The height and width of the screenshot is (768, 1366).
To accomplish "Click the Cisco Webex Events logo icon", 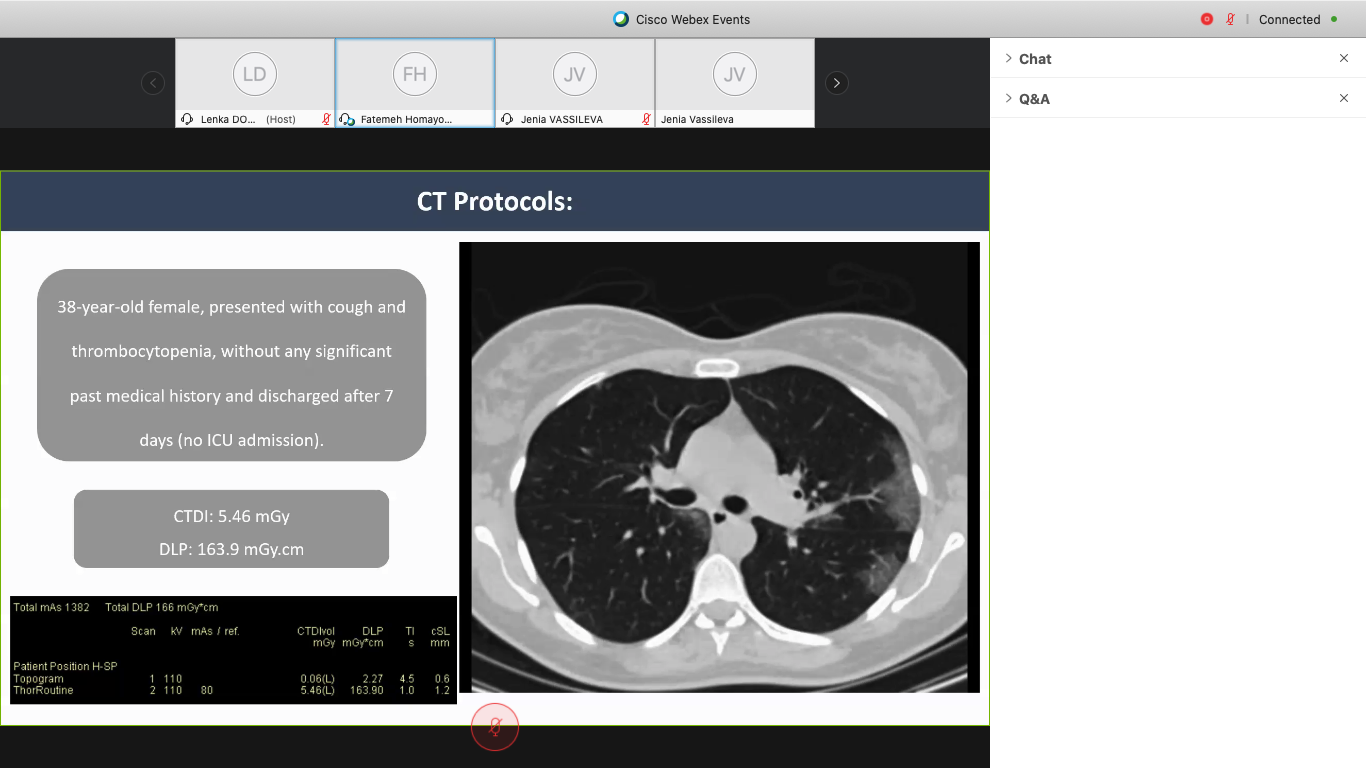I will click(621, 19).
